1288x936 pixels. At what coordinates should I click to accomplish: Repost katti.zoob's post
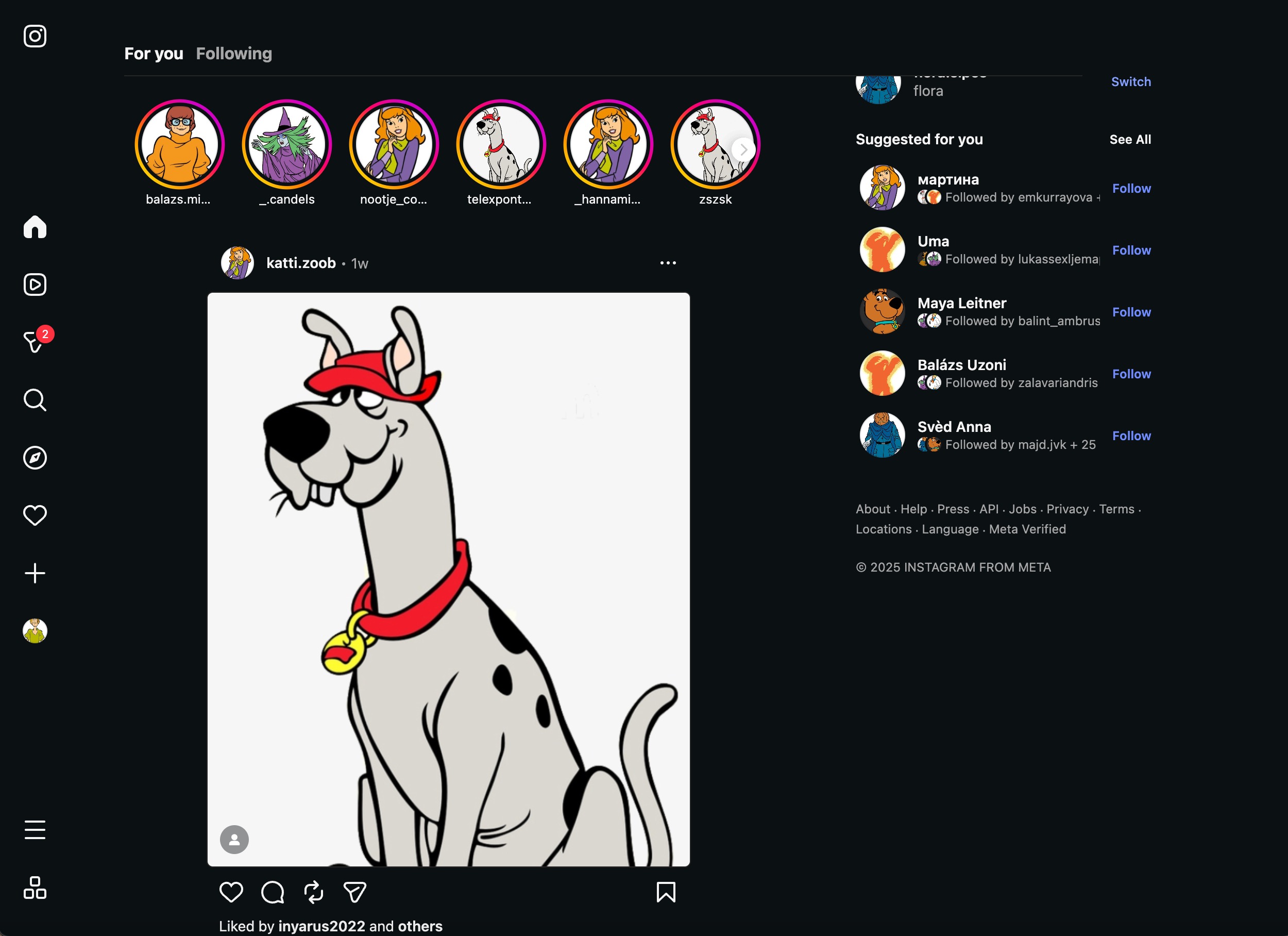313,892
